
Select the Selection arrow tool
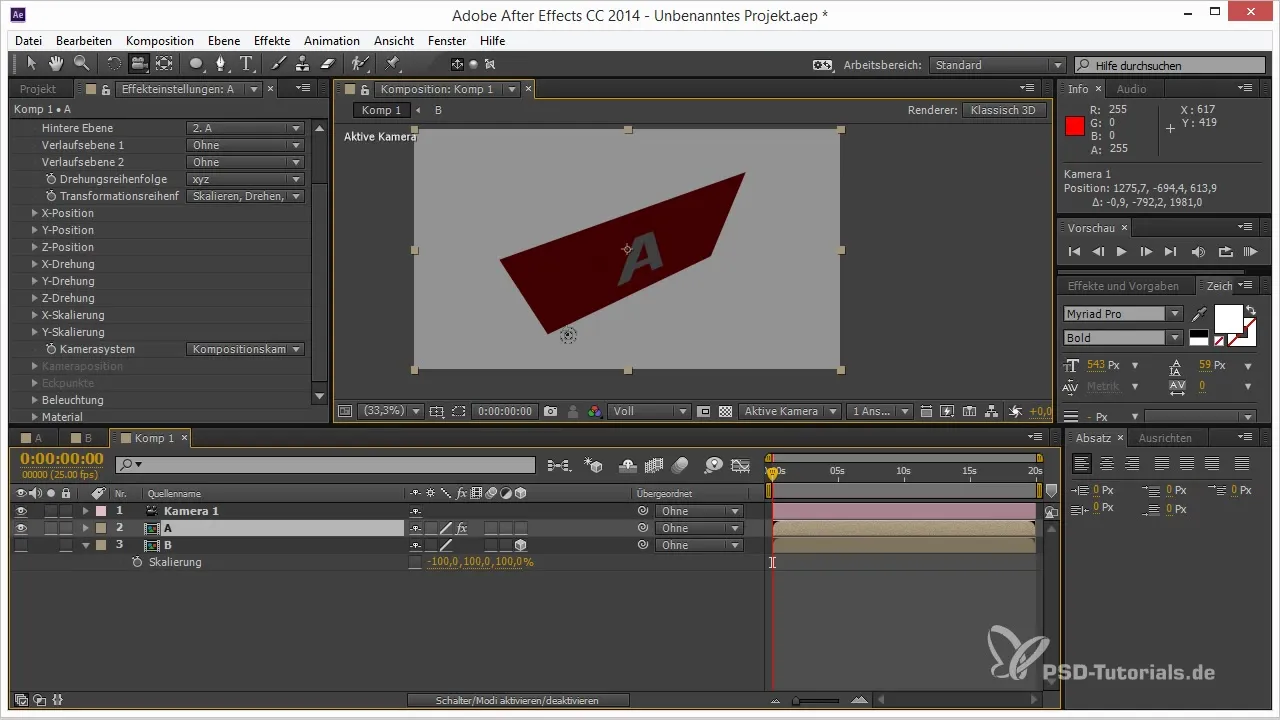(x=31, y=64)
